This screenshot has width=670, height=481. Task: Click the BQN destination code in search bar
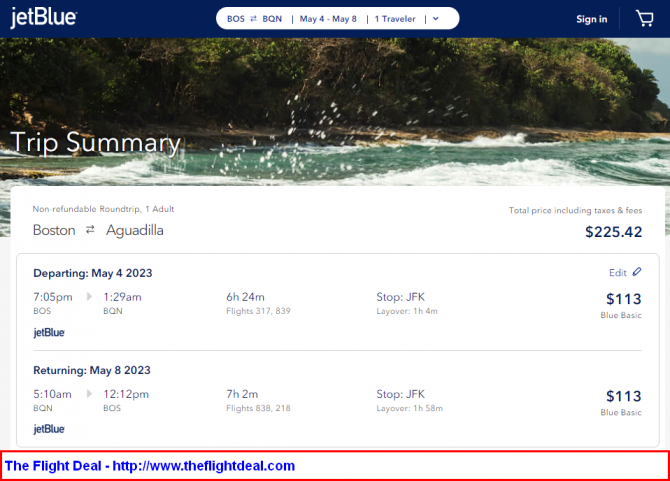tap(272, 19)
